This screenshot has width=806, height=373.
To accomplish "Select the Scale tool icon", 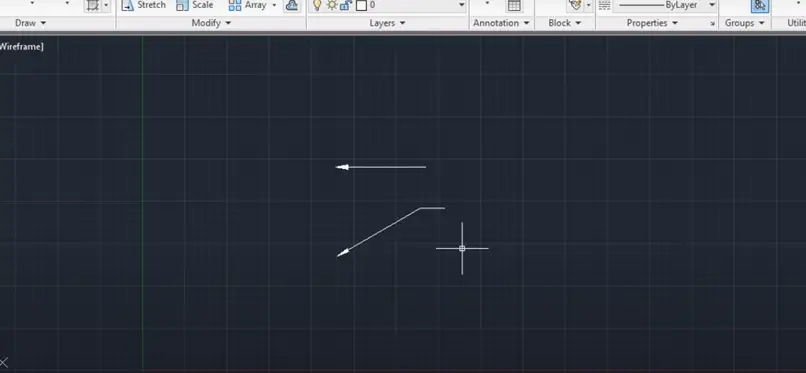I will click(182, 5).
